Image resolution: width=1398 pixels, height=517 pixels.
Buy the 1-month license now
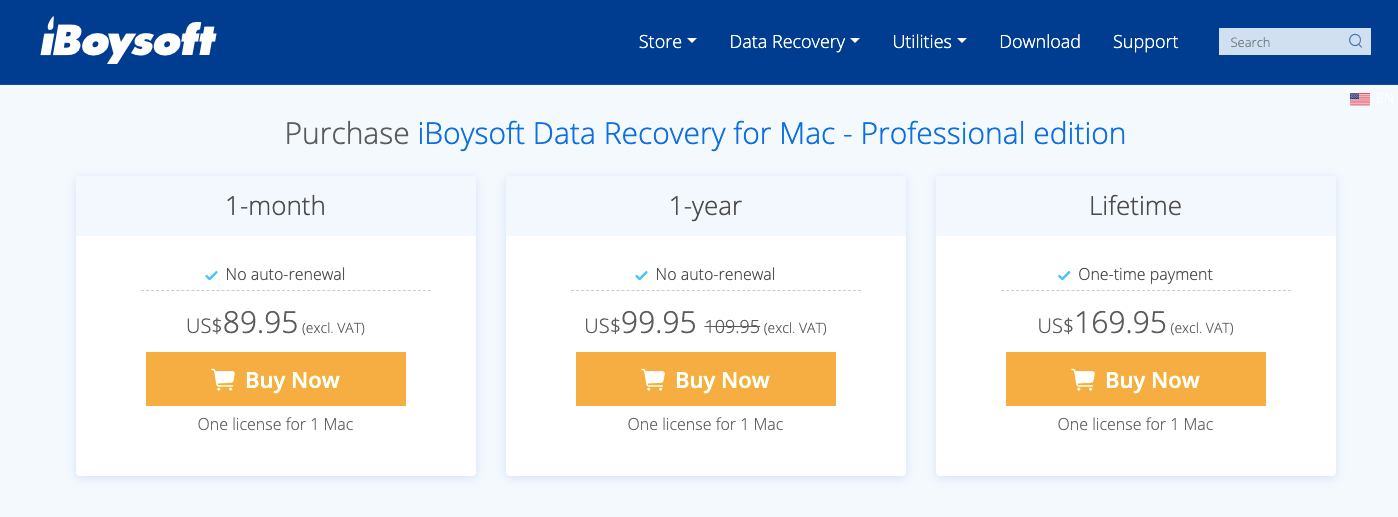(x=276, y=379)
